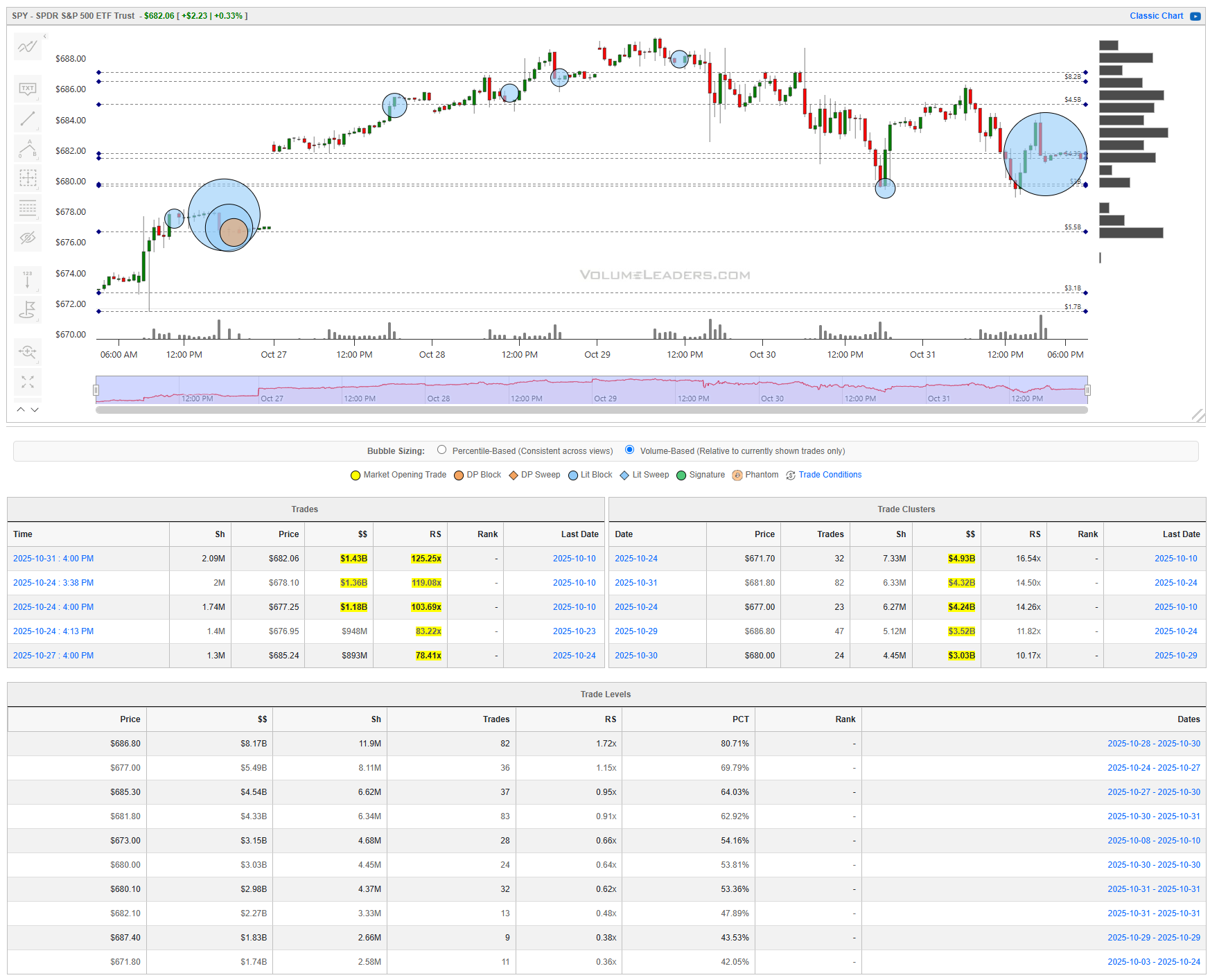1210x980 pixels.
Task: Toggle drawings visibility with the eye icon
Action: click(28, 238)
